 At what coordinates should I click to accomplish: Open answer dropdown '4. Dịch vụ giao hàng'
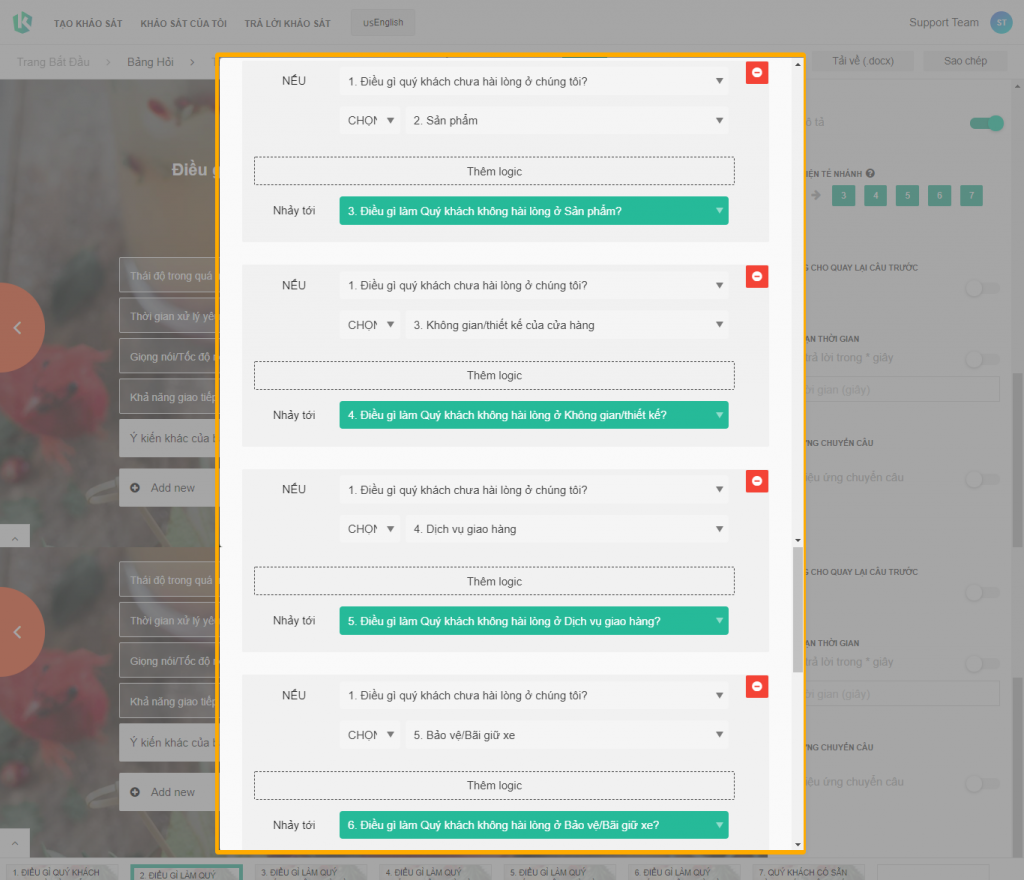[567, 529]
